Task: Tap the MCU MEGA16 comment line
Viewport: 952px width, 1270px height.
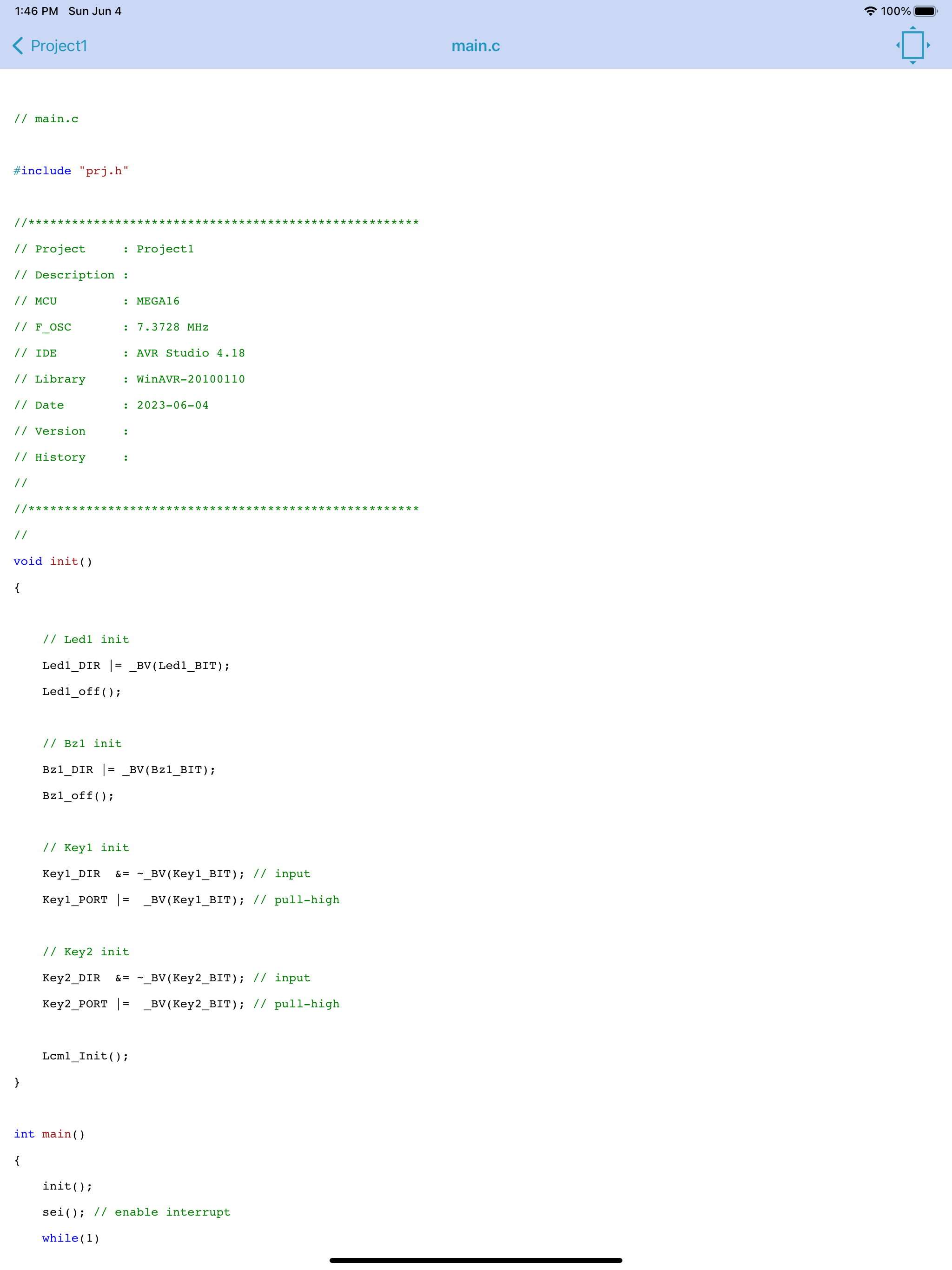Action: point(97,301)
